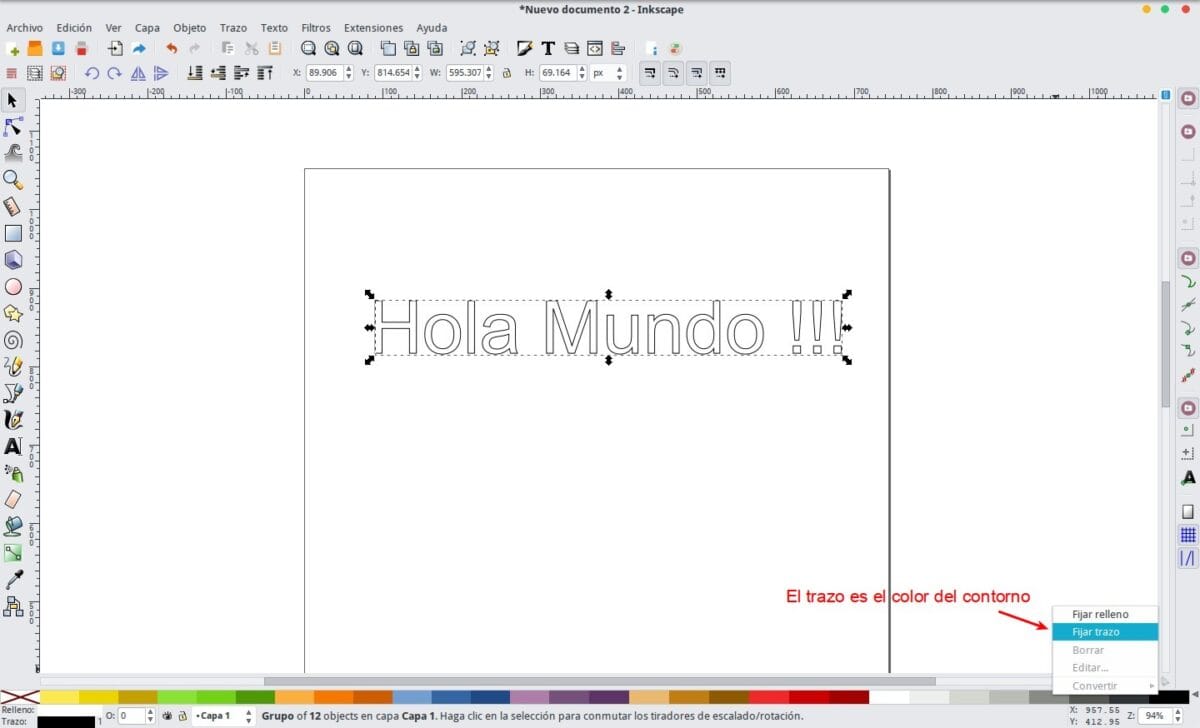Click the Star and polygon tool

(x=13, y=313)
